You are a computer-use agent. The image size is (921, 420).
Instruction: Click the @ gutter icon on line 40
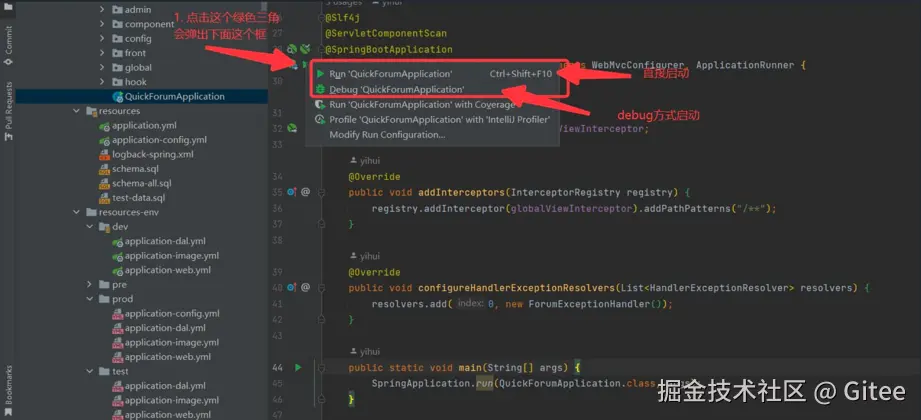(x=305, y=287)
